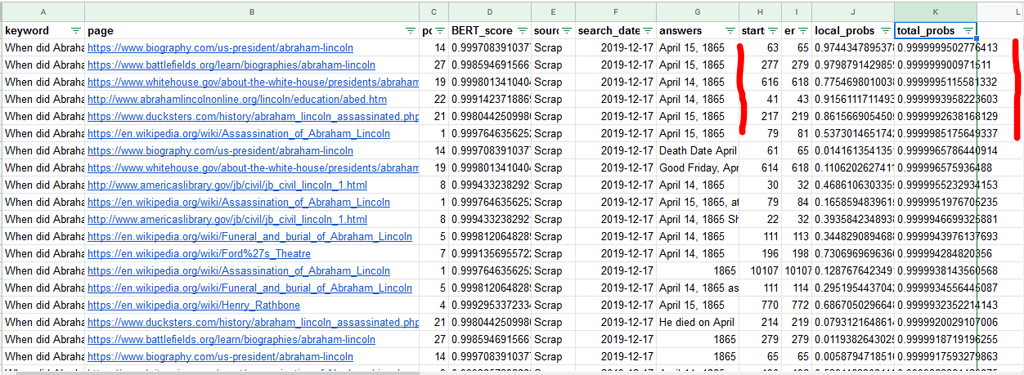Select start cell with value 277

tap(760, 65)
